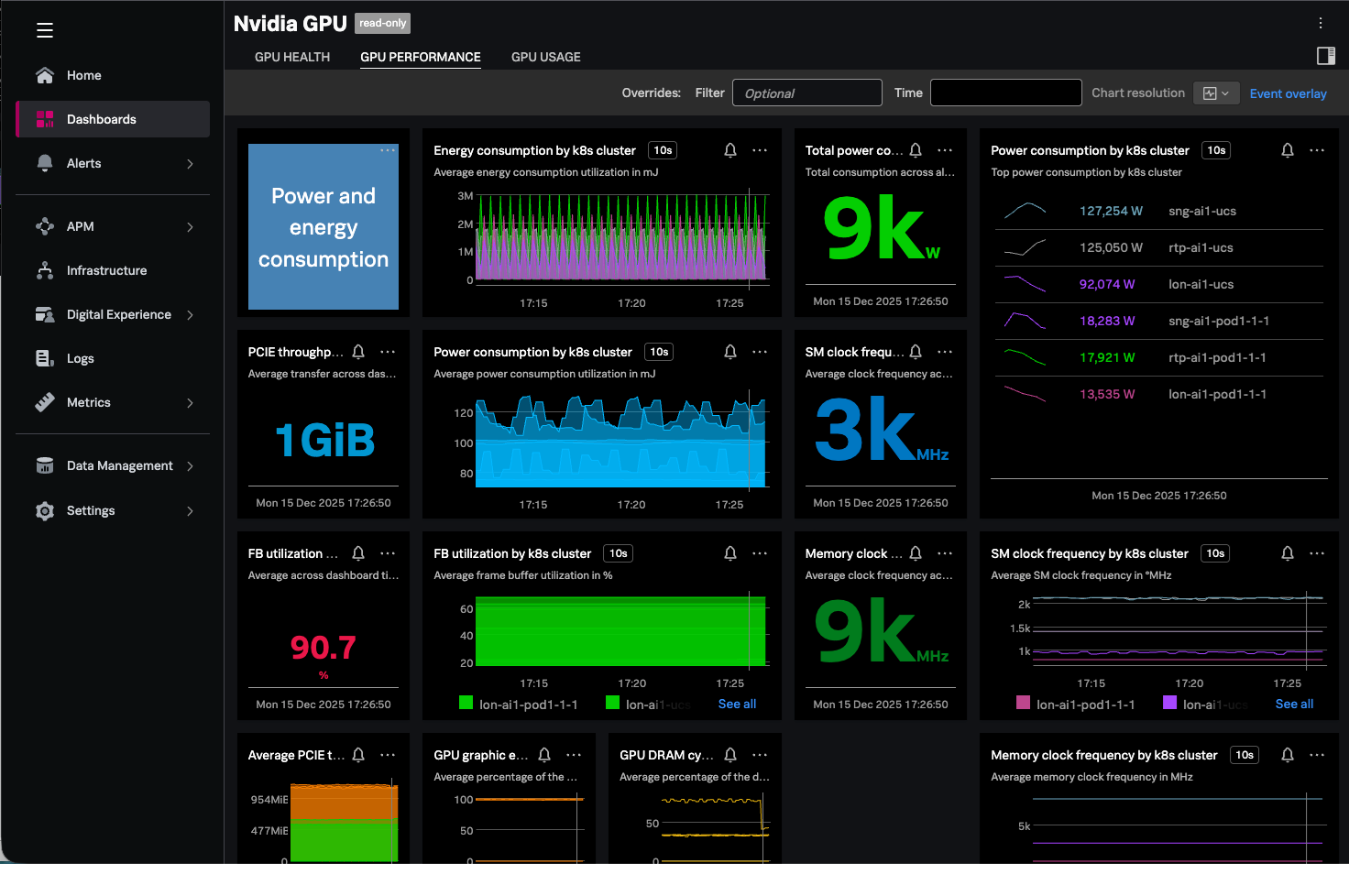The image size is (1349, 896).
Task: Open the Chart resolution dropdown
Action: (x=1216, y=93)
